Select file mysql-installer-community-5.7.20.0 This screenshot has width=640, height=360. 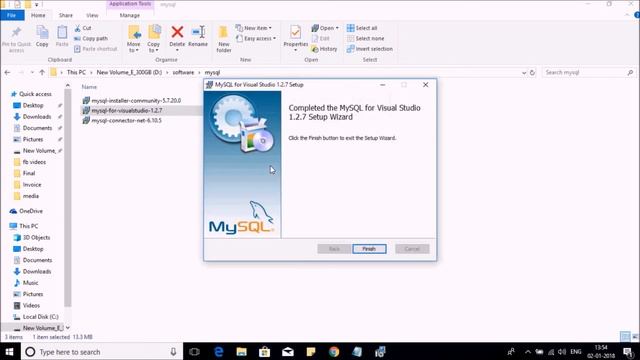[131, 100]
